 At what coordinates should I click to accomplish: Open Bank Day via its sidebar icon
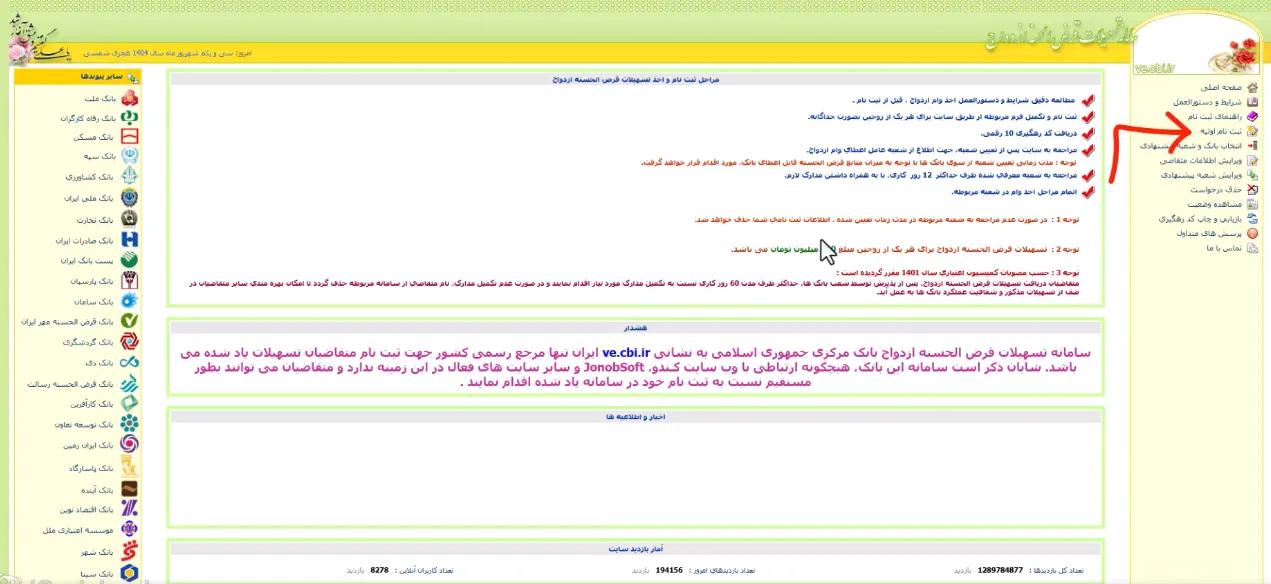[x=130, y=361]
